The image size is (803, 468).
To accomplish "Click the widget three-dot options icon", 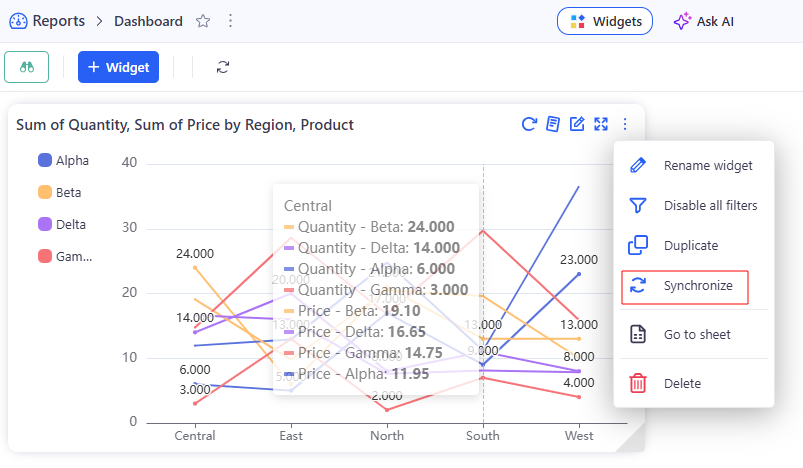I will (626, 124).
